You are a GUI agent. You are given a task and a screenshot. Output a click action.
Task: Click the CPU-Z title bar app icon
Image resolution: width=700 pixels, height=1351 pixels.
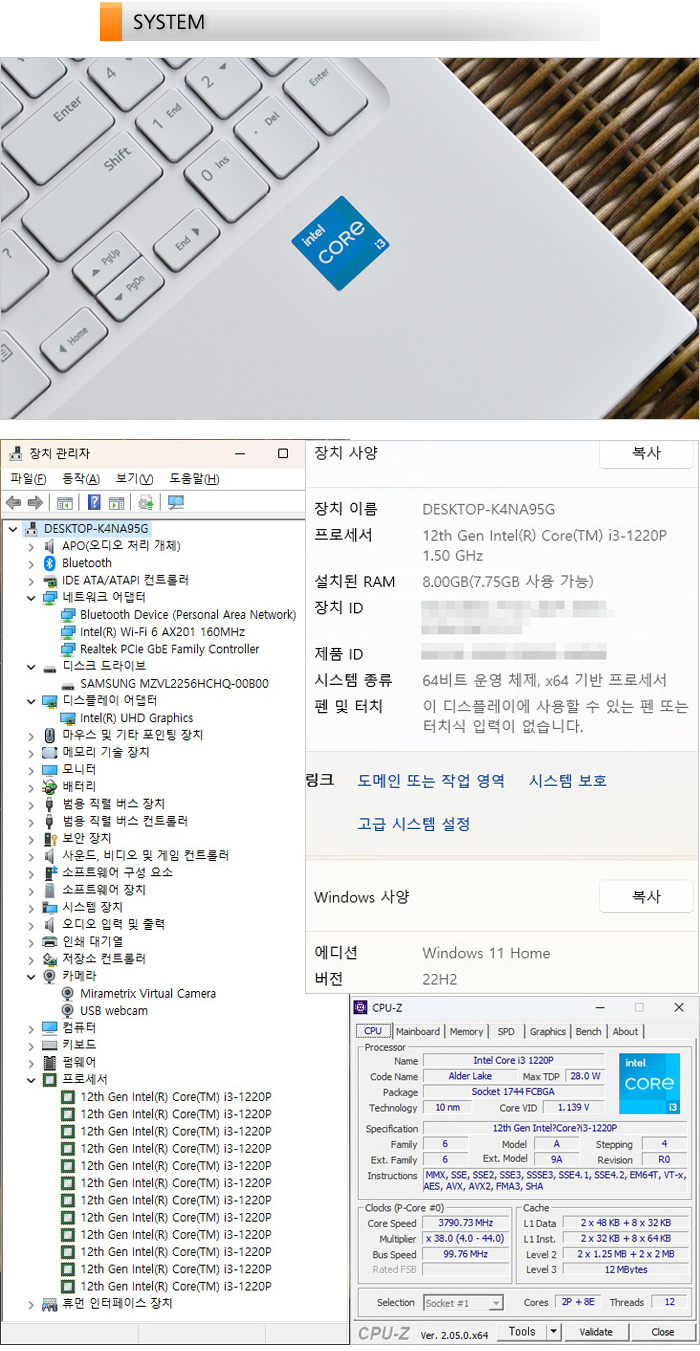pos(362,1008)
